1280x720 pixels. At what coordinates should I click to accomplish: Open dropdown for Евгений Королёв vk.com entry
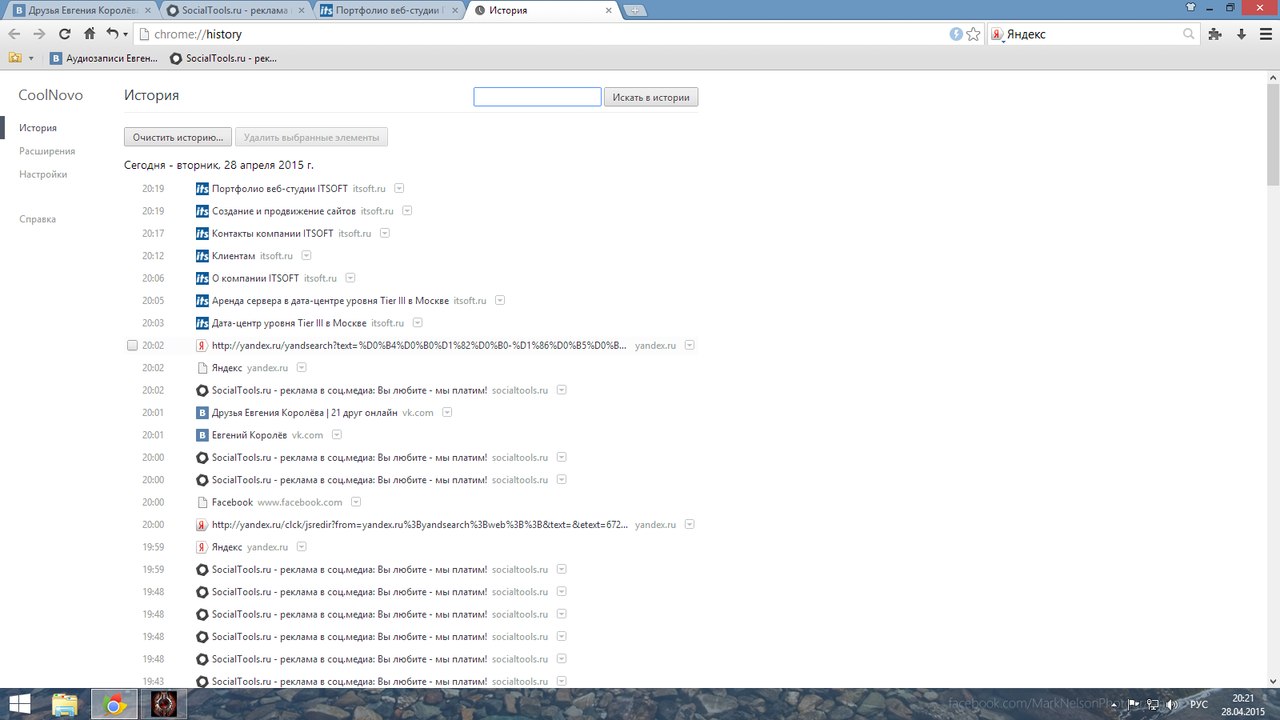click(x=337, y=435)
